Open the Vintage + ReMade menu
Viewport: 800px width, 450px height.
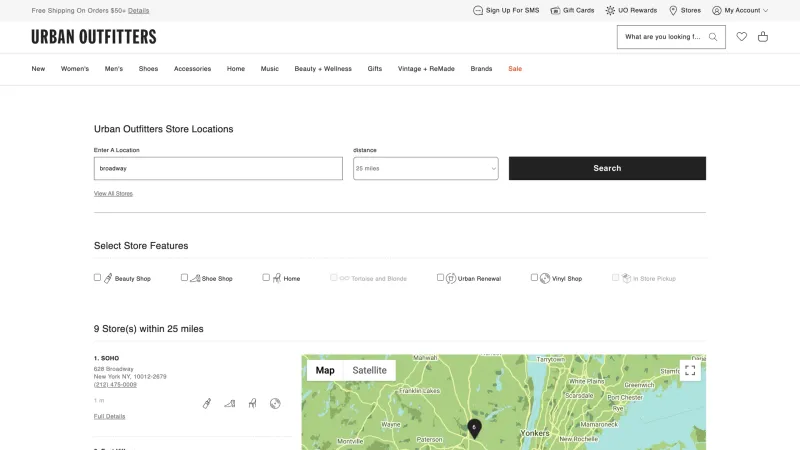pyautogui.click(x=426, y=69)
